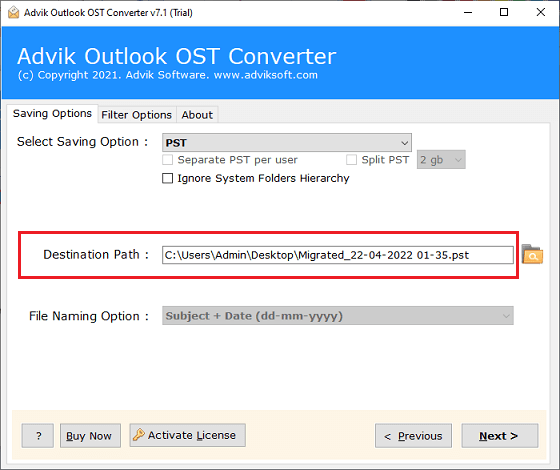Click the Advik envelope icon in the title bar
The image size is (560, 470).
pyautogui.click(x=13, y=12)
